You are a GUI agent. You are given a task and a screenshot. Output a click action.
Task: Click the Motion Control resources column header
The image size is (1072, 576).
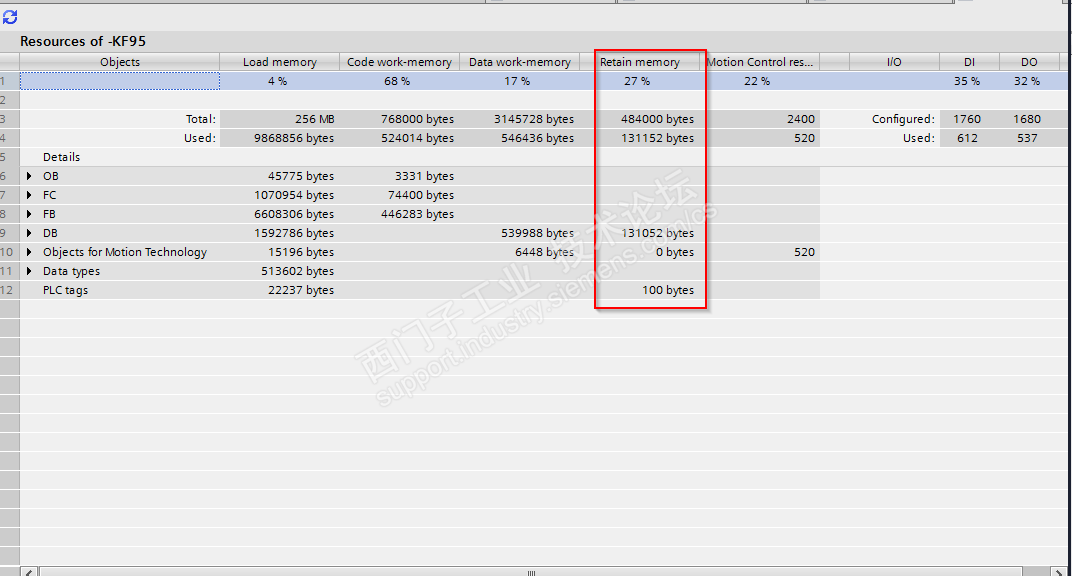(760, 62)
